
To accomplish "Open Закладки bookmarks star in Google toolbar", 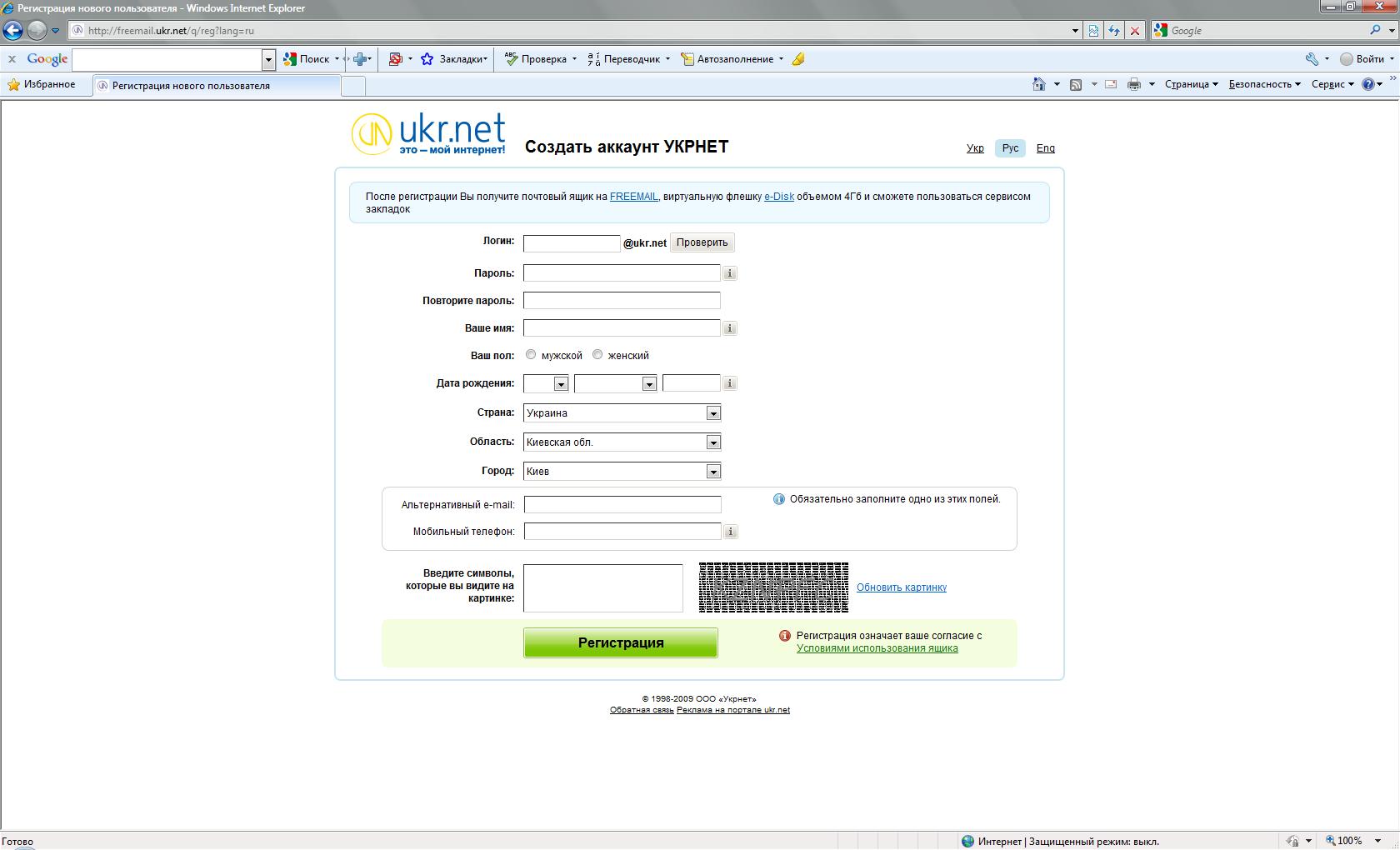I will click(454, 59).
